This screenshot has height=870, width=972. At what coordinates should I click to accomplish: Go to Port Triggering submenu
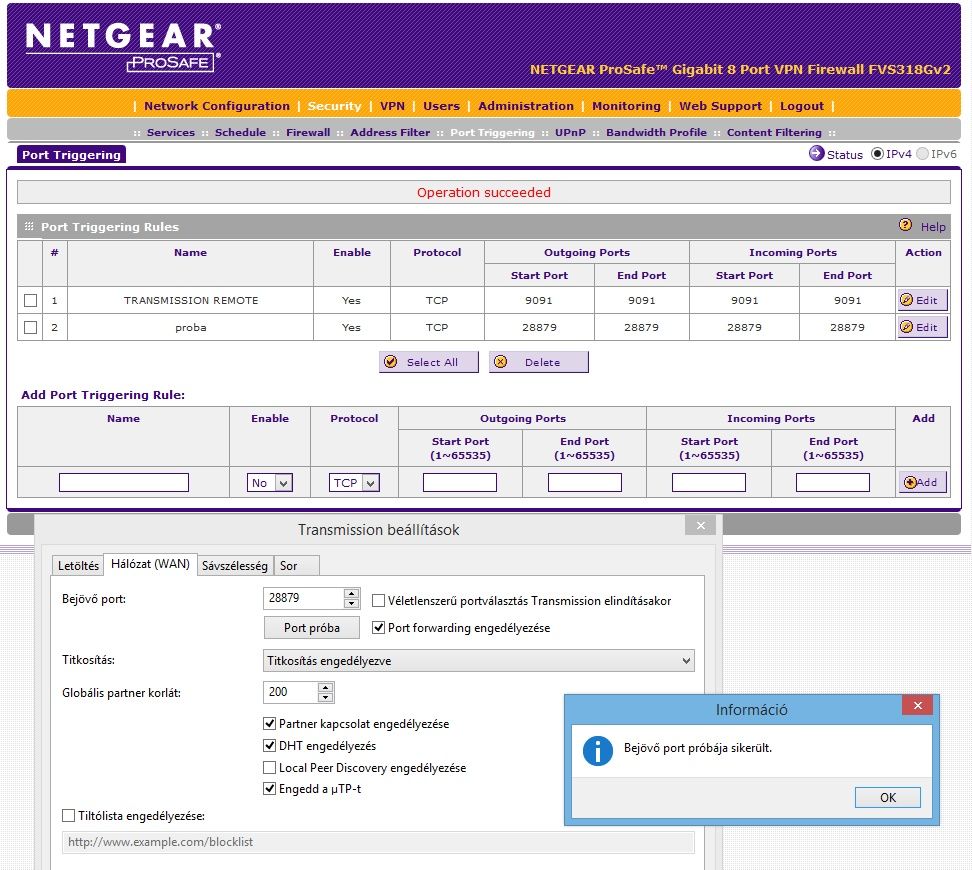point(492,132)
